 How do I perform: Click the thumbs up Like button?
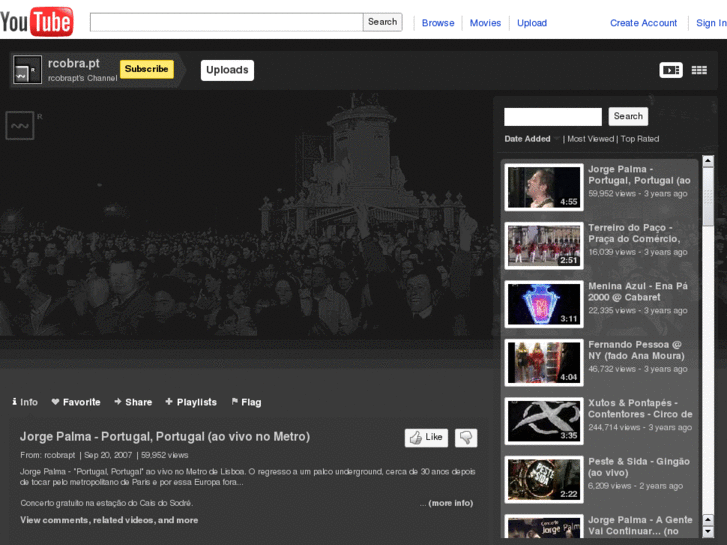click(x=426, y=437)
